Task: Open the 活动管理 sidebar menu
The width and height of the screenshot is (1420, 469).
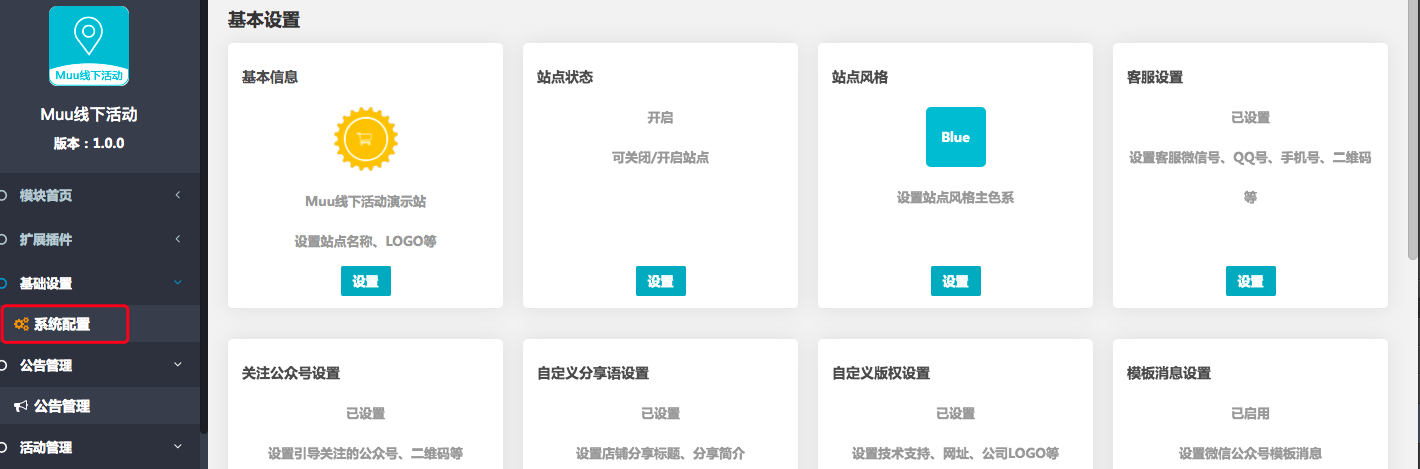Action: 100,447
